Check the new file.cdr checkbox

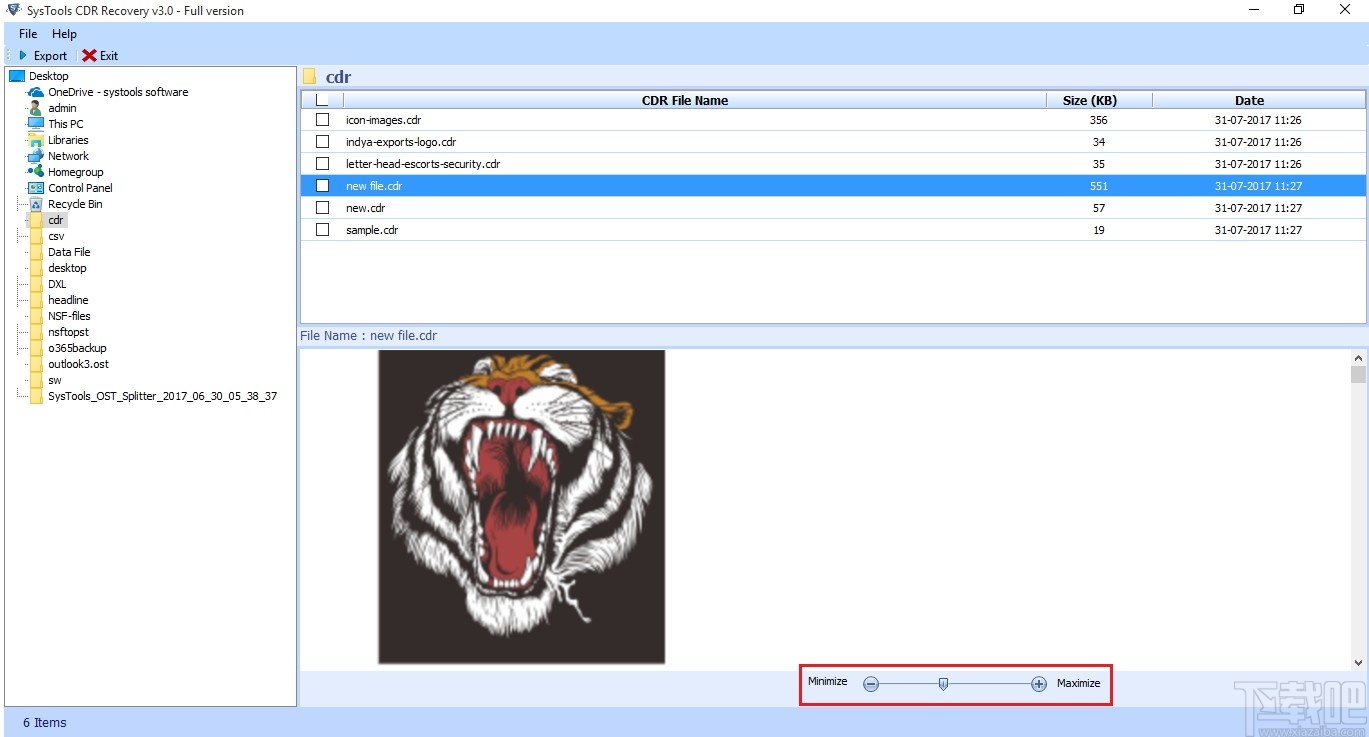pyautogui.click(x=322, y=185)
